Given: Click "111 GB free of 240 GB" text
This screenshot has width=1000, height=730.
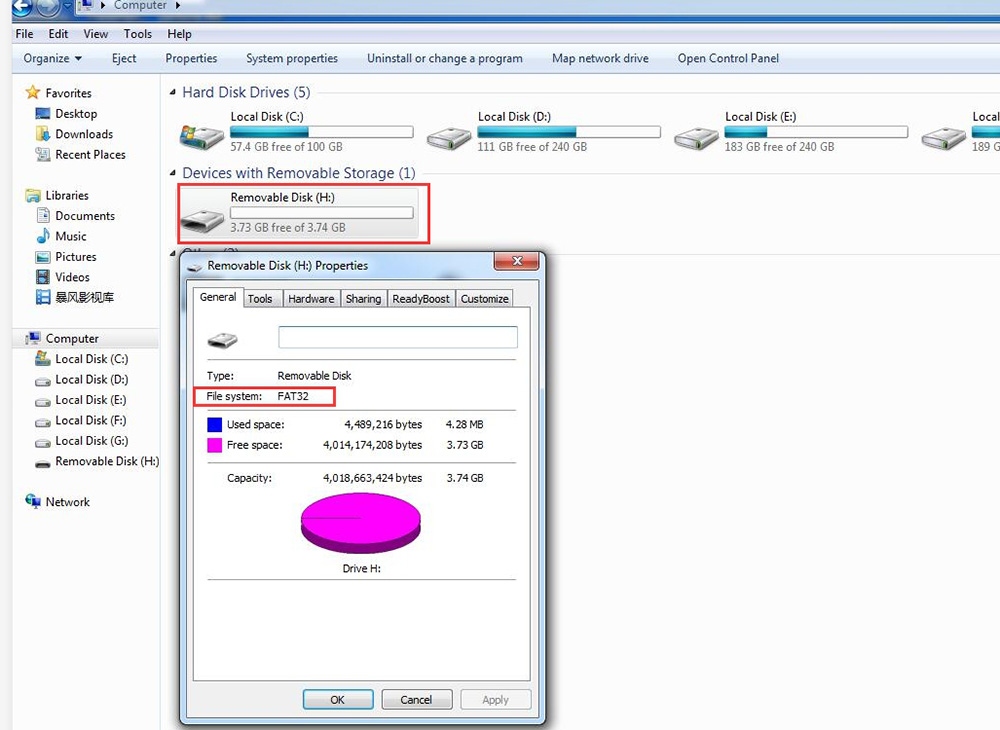Looking at the screenshot, I should 532,147.
